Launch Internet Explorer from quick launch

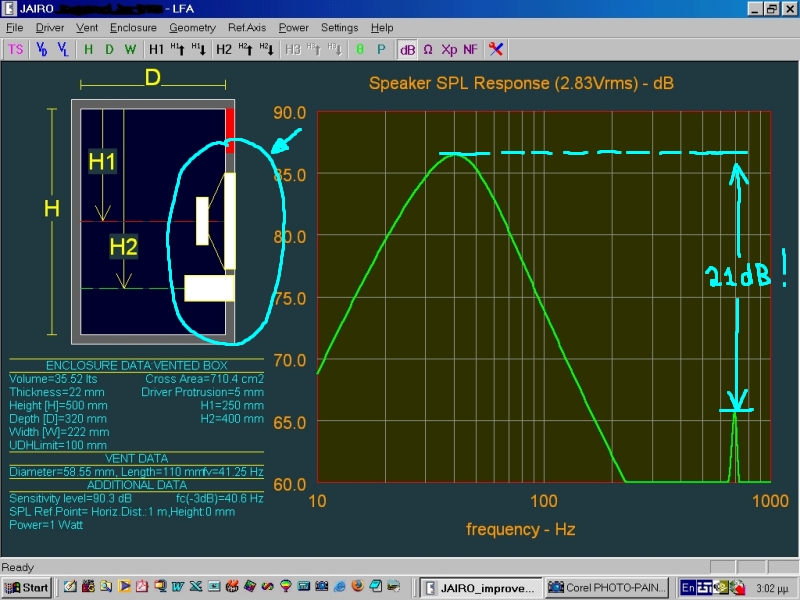click(x=340, y=586)
